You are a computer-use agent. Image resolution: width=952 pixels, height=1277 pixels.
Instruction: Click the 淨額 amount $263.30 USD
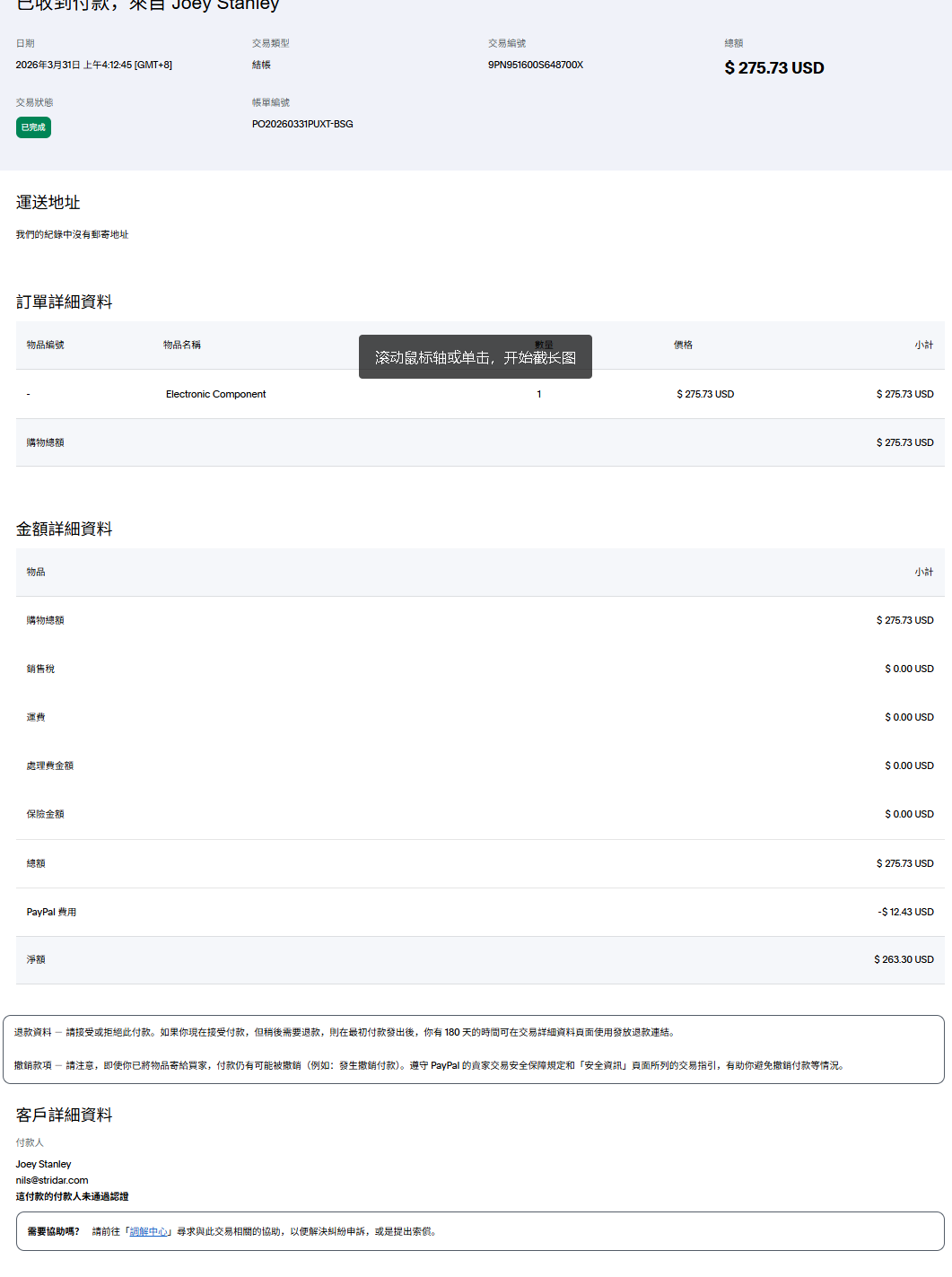click(903, 959)
